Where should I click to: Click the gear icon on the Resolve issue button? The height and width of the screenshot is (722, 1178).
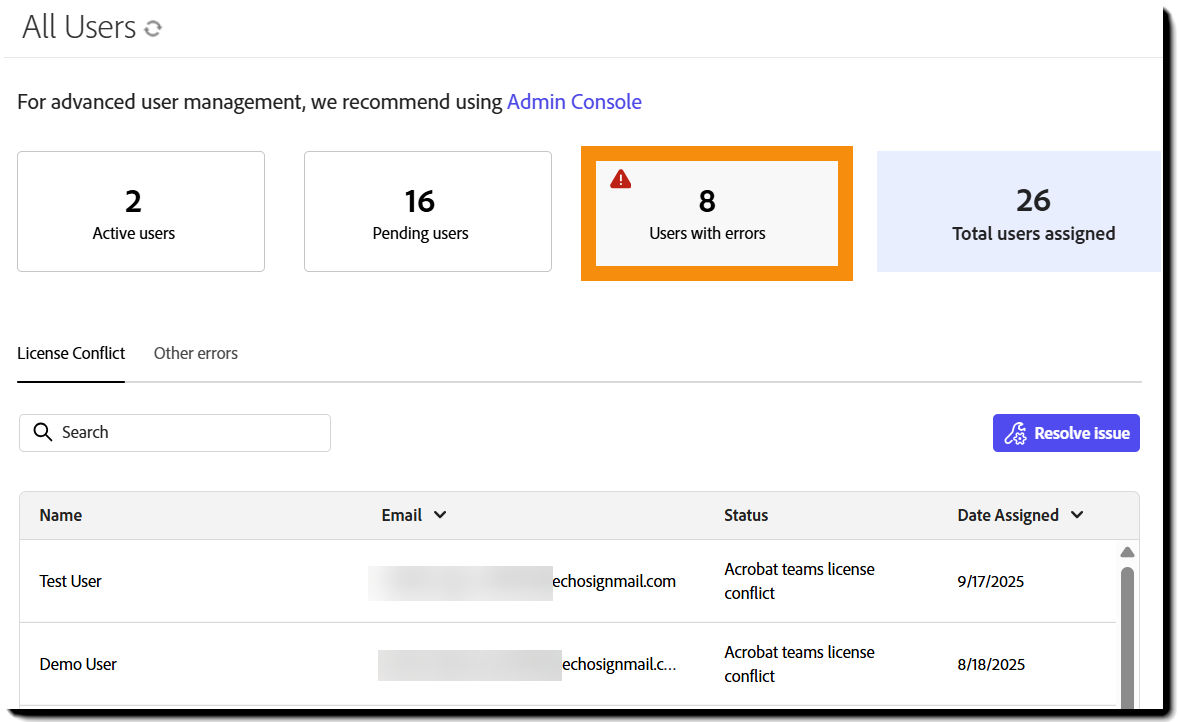pyautogui.click(x=1015, y=432)
